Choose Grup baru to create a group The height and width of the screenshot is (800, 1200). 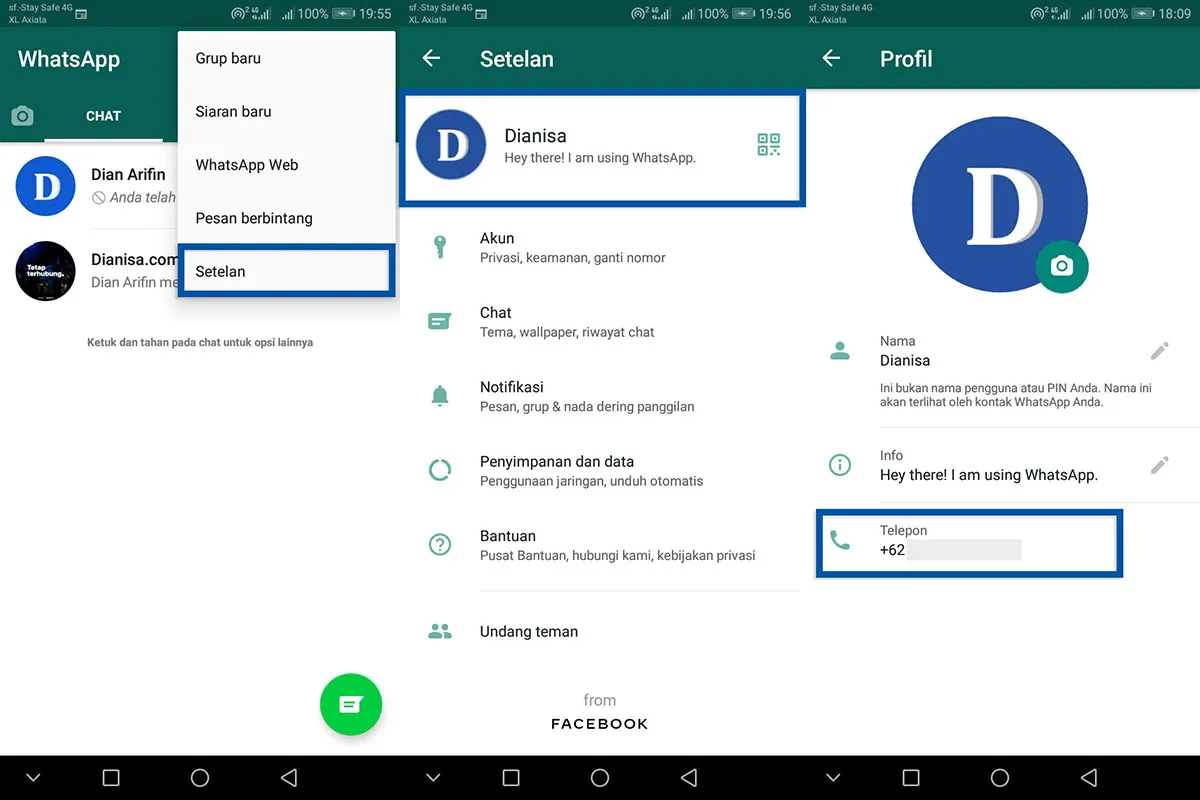click(228, 58)
